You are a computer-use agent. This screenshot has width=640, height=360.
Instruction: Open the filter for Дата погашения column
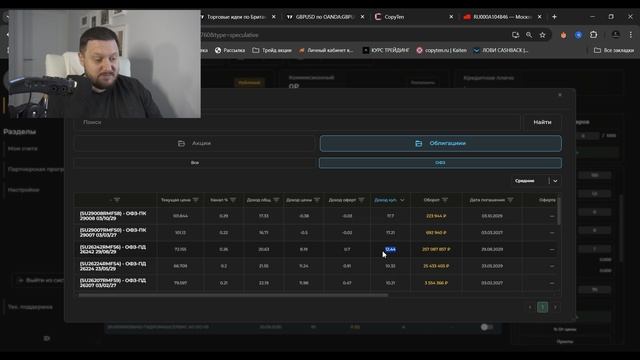click(x=510, y=200)
